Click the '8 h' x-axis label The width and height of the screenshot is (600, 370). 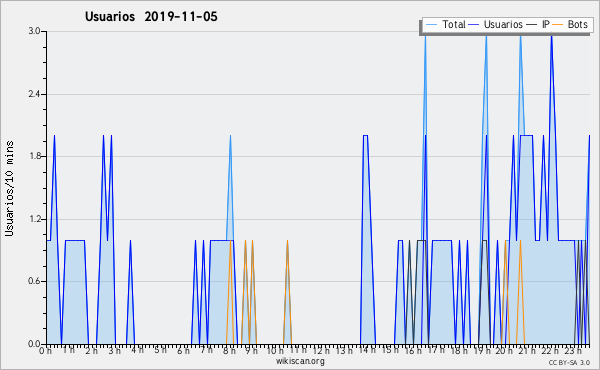pos(229,351)
